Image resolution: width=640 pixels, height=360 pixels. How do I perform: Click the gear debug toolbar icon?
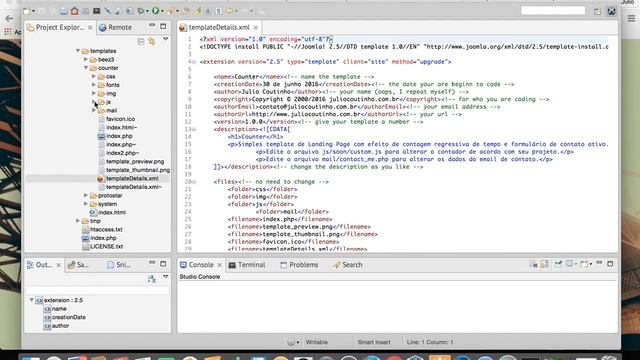pos(141,11)
